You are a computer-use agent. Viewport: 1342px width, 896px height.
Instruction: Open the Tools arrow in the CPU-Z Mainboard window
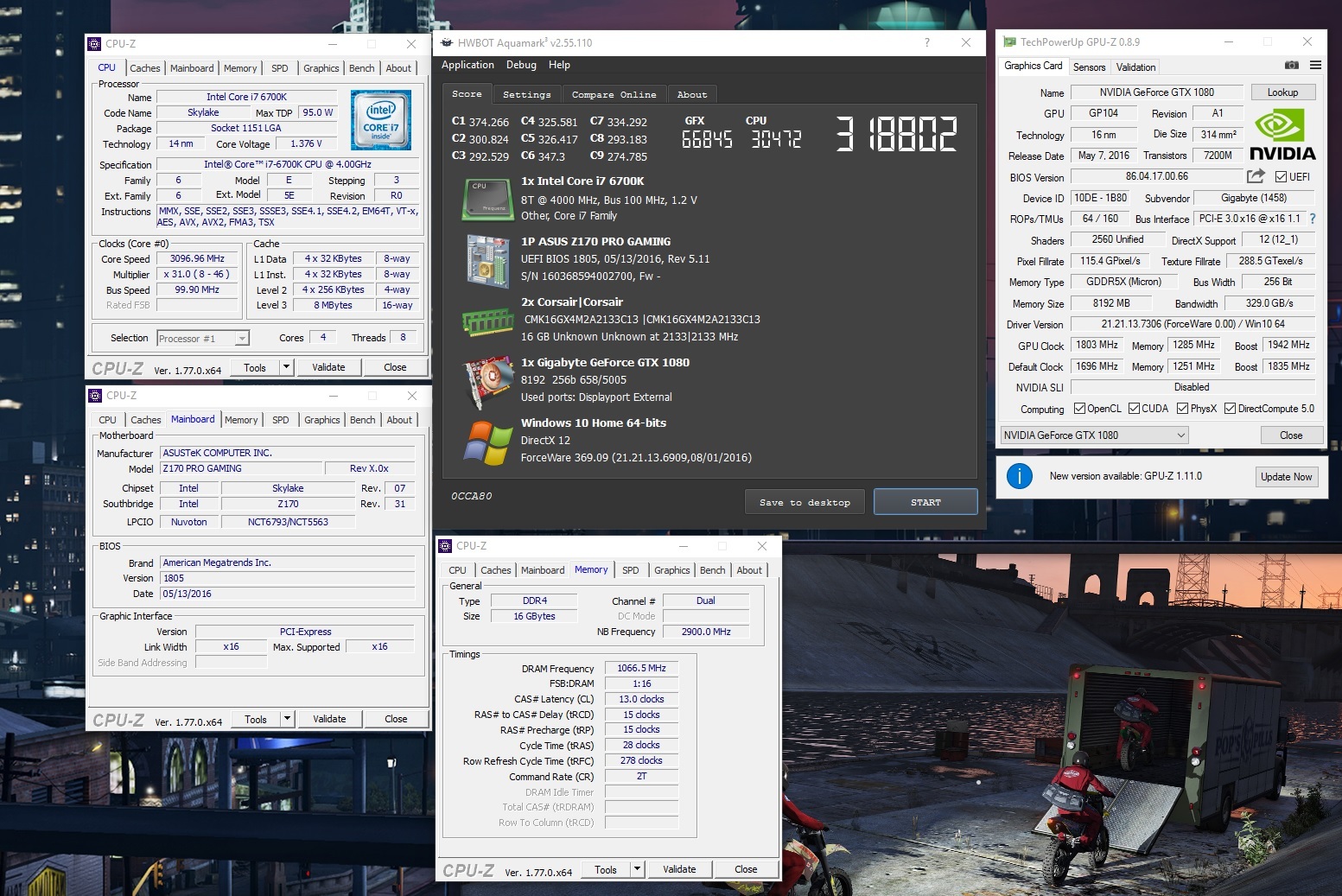[287, 719]
